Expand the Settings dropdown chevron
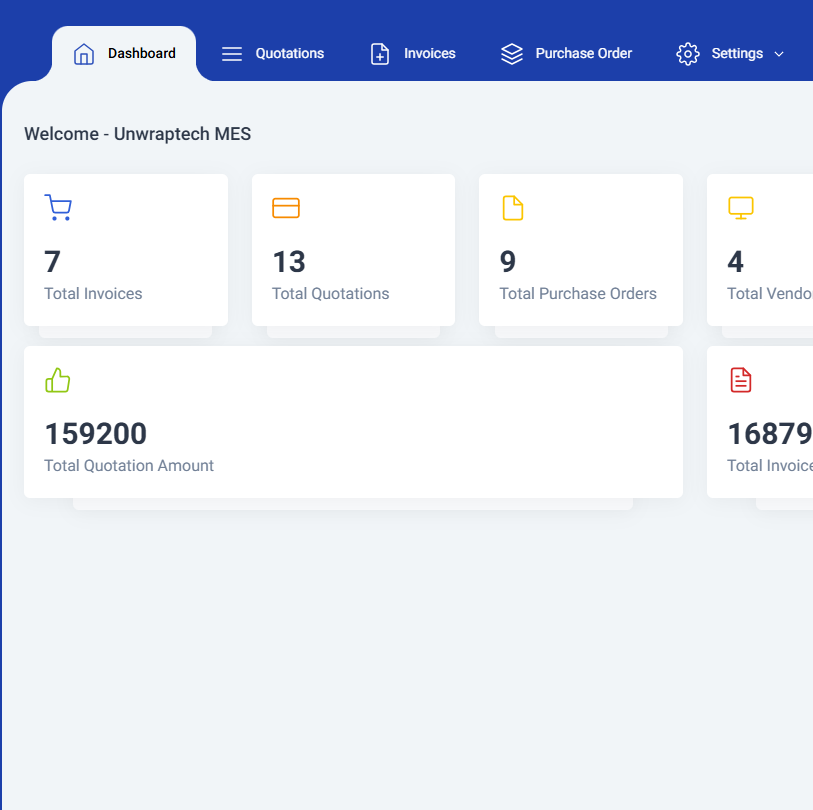813x810 pixels. point(780,54)
